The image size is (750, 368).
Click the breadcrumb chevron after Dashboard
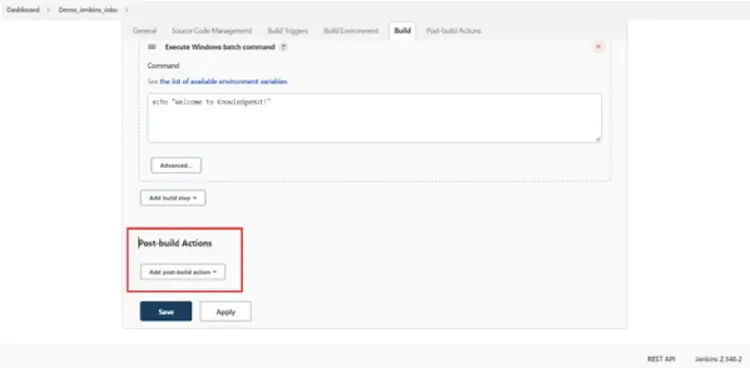(x=49, y=10)
